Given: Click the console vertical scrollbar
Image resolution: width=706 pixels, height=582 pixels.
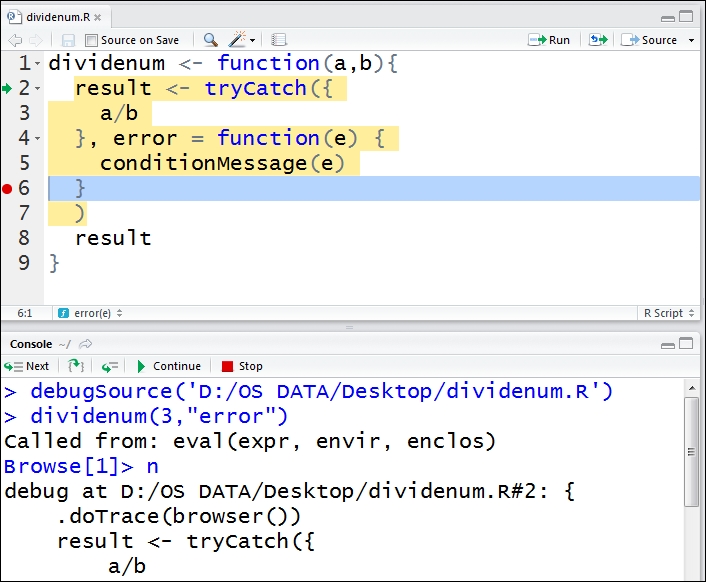Looking at the screenshot, I should 691,450.
